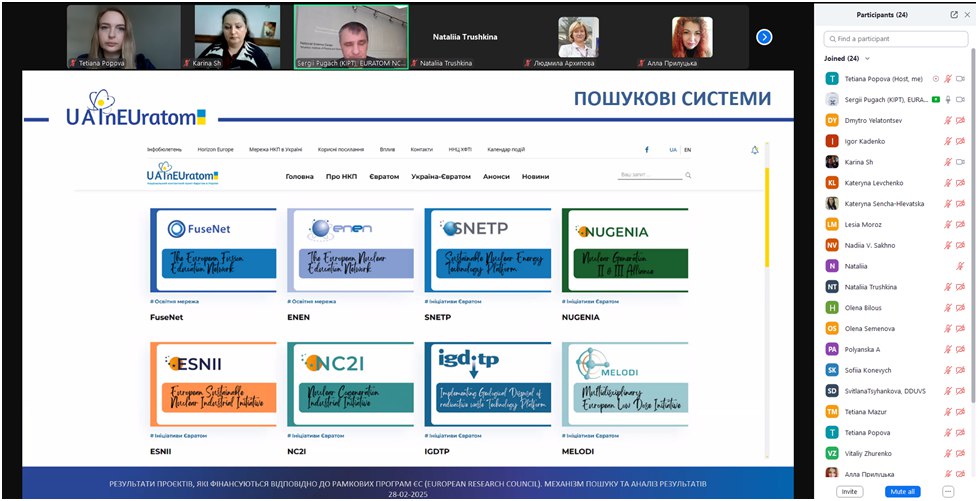Click Nadiia V. Sakhno's disabled camera icon
Image resolution: width=978 pixels, height=501 pixels.
point(961,245)
